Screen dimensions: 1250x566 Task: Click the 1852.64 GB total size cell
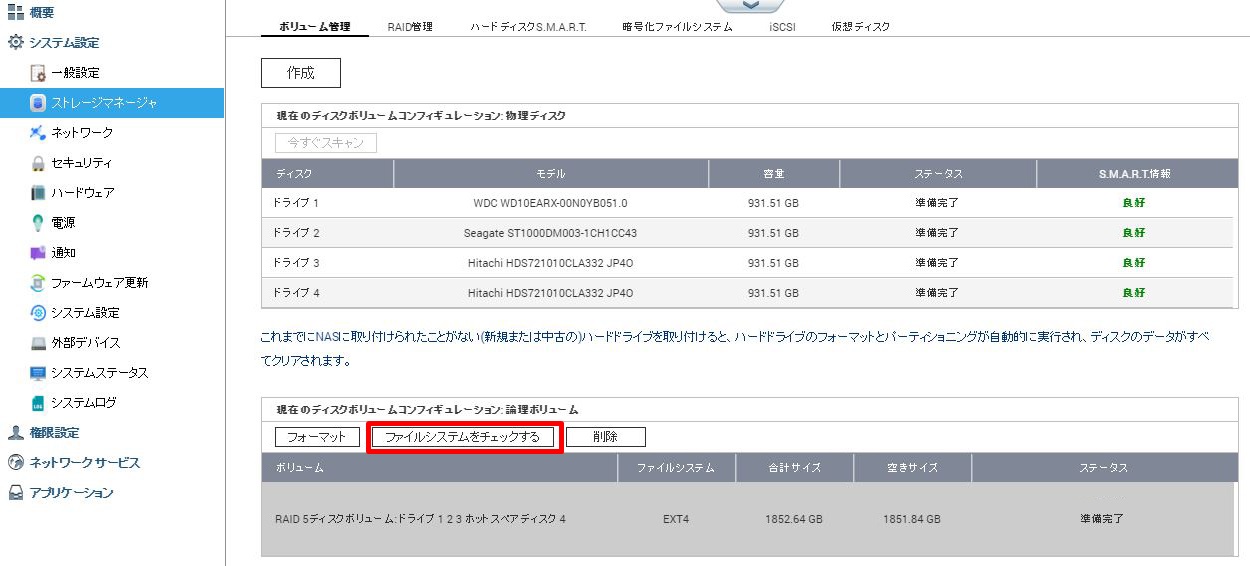click(x=794, y=519)
